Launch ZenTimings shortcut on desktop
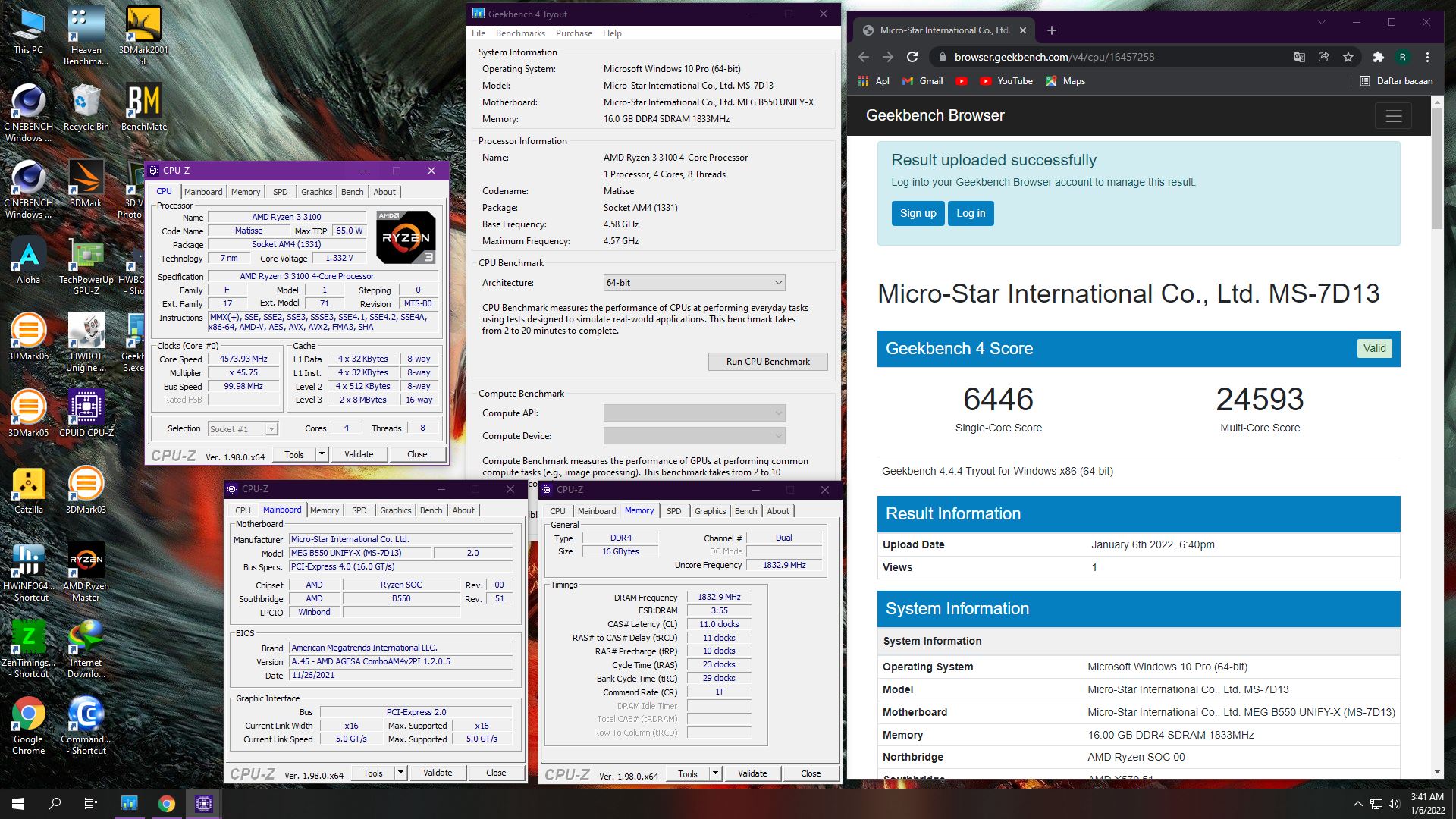 point(29,649)
